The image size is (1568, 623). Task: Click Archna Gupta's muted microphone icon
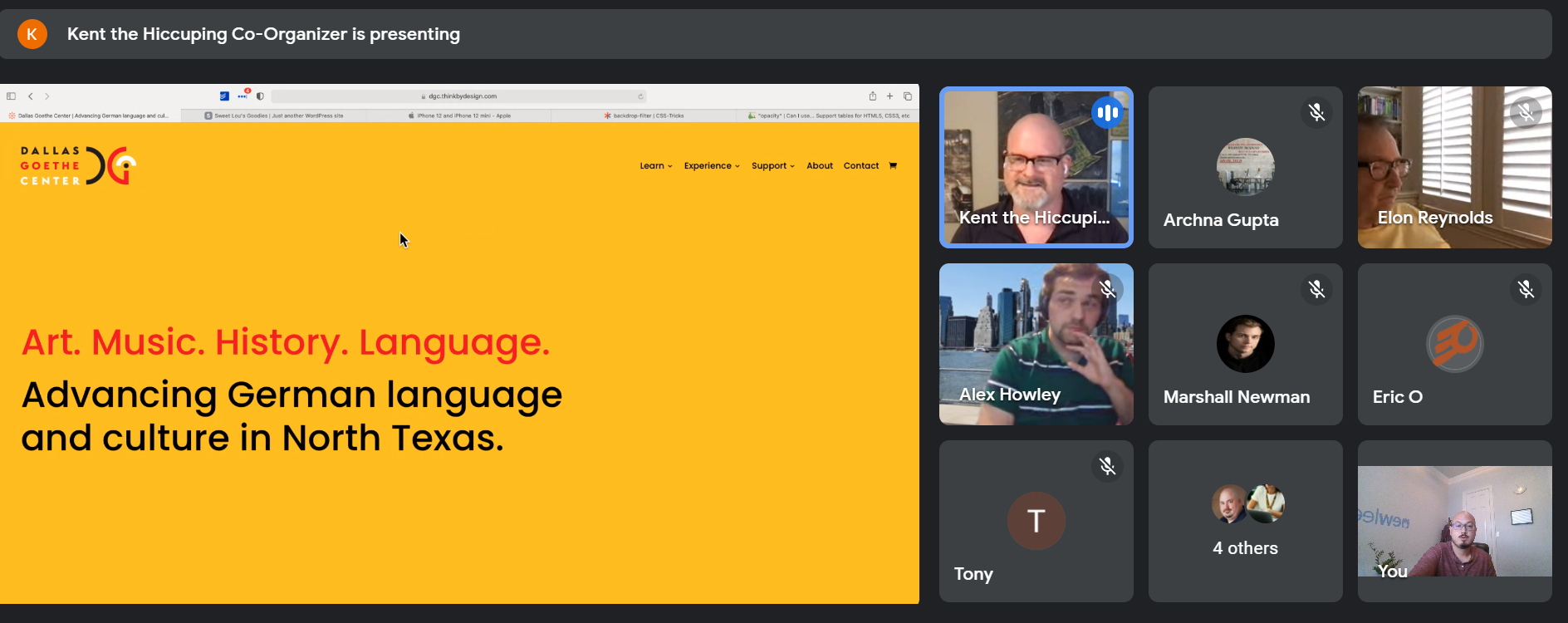coord(1317,112)
